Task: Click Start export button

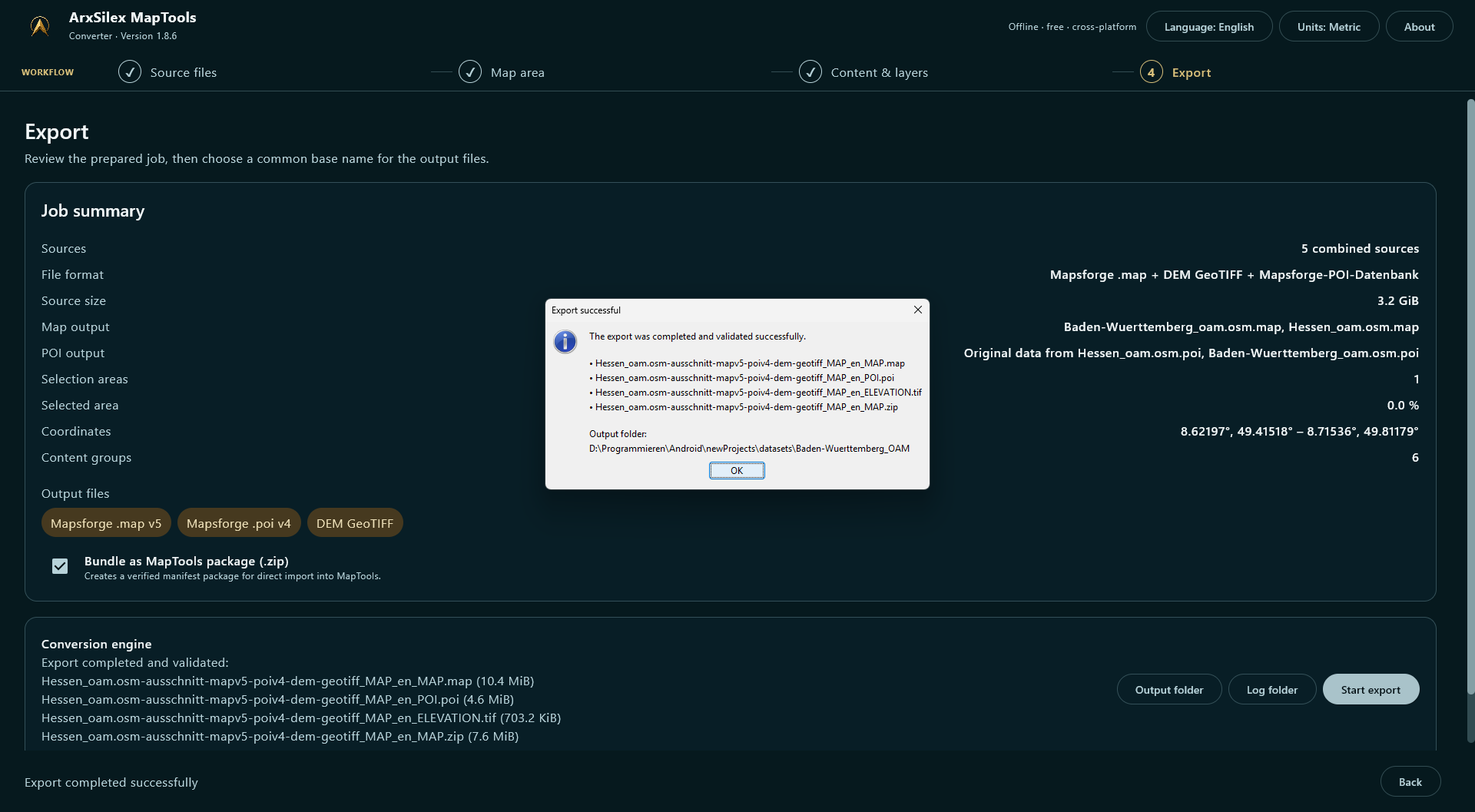Action: [x=1371, y=690]
